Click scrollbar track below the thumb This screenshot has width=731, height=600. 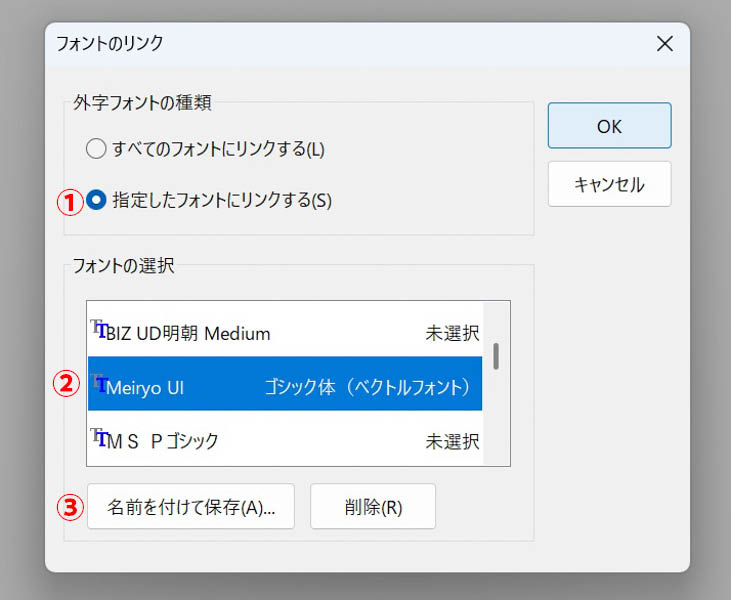click(496, 417)
